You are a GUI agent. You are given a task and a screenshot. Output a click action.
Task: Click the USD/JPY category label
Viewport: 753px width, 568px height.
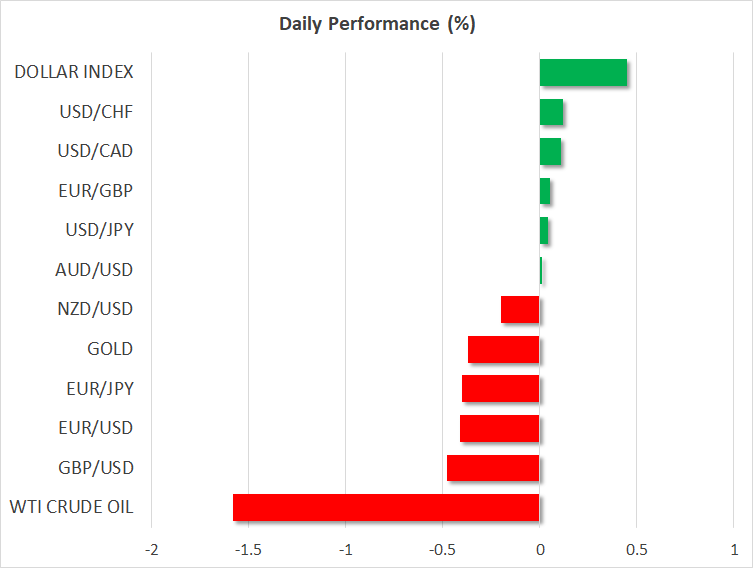pyautogui.click(x=97, y=230)
